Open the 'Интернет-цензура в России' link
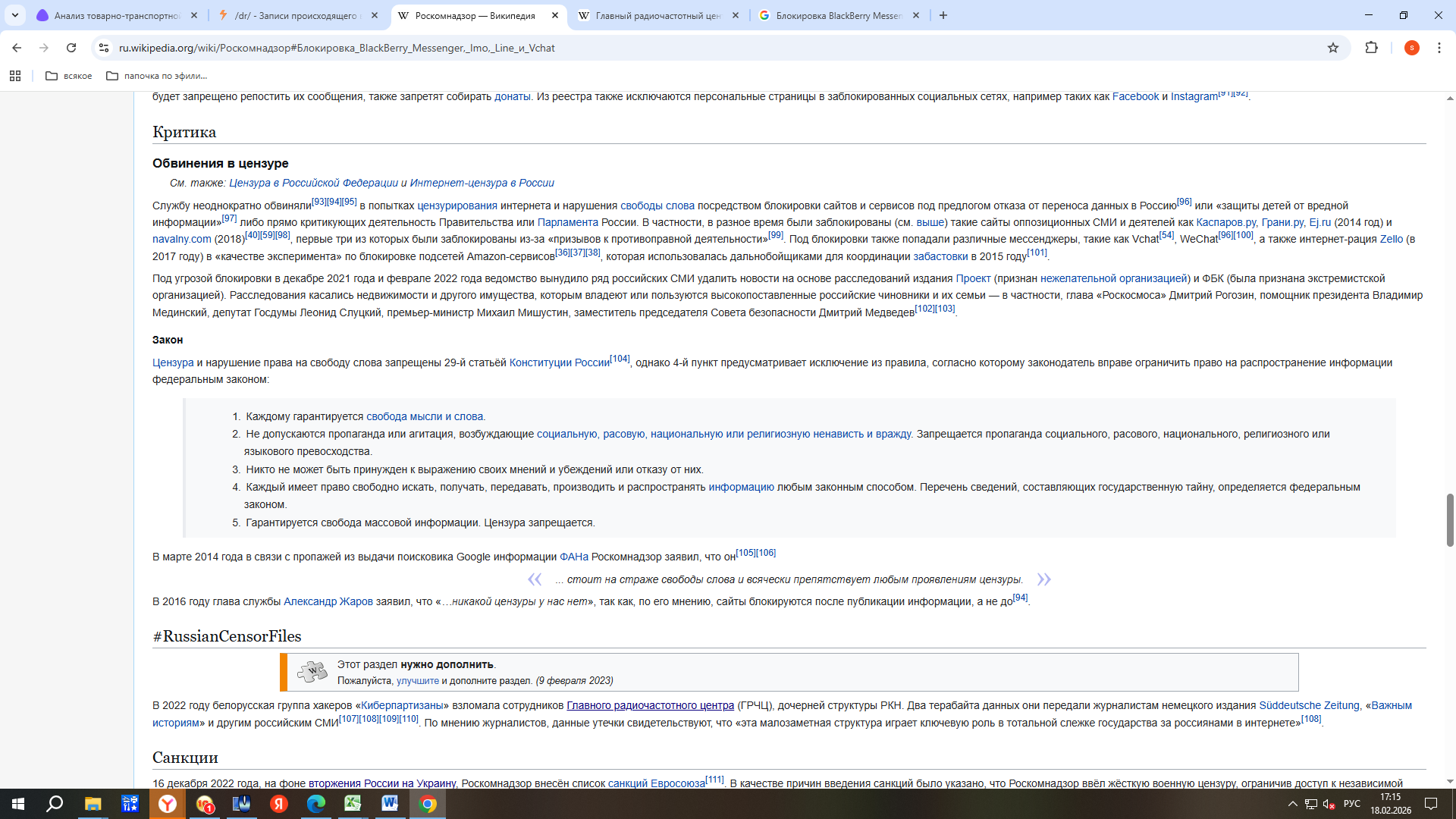This screenshot has height=819, width=1456. (x=482, y=183)
